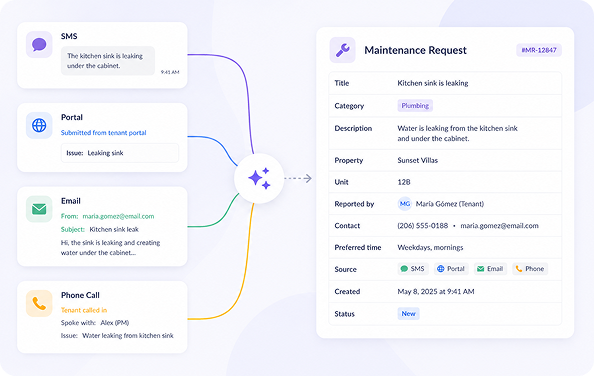Click the Plumbing category tag

tap(415, 106)
